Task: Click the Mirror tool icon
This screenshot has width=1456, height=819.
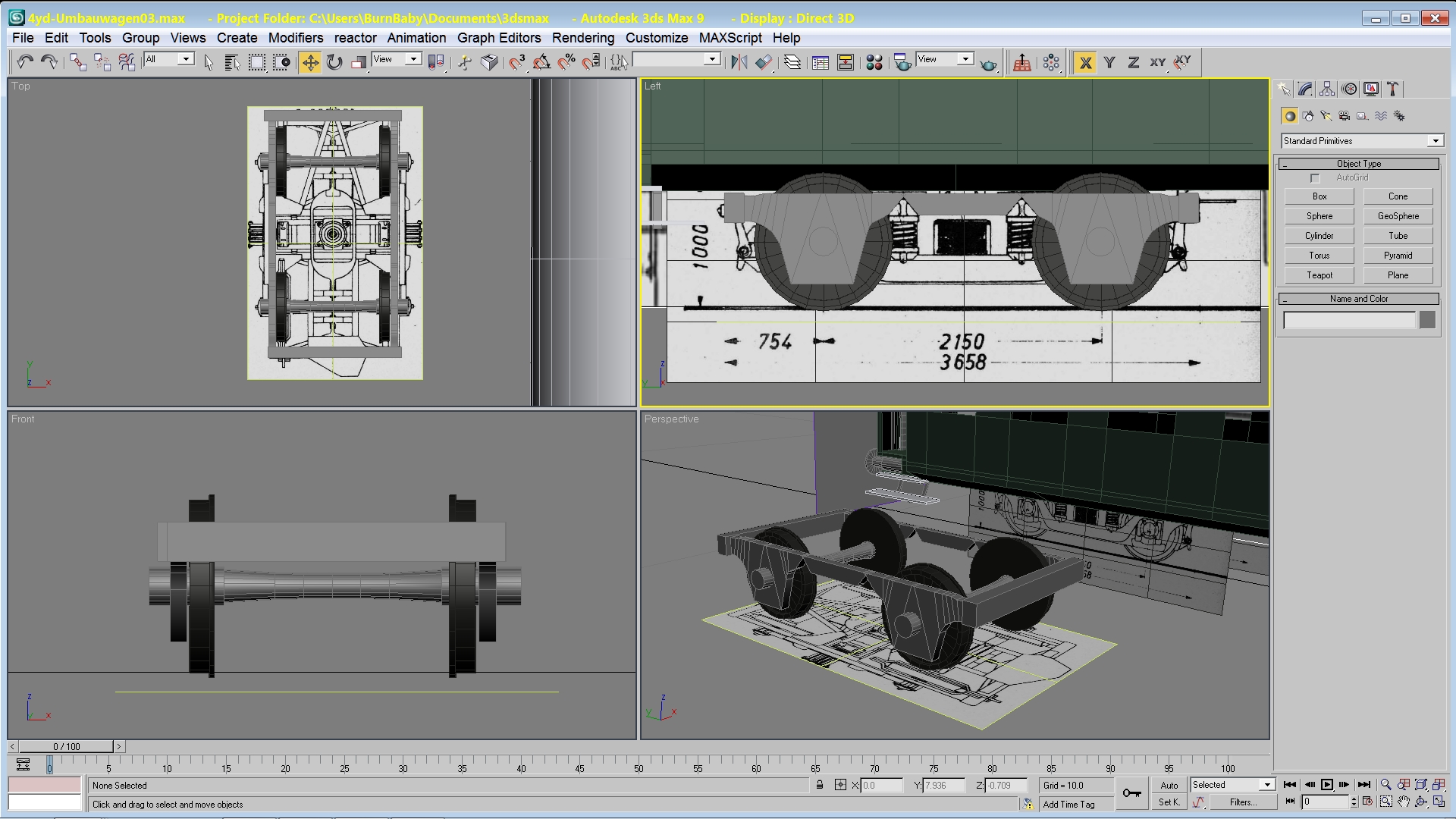Action: 739,62
